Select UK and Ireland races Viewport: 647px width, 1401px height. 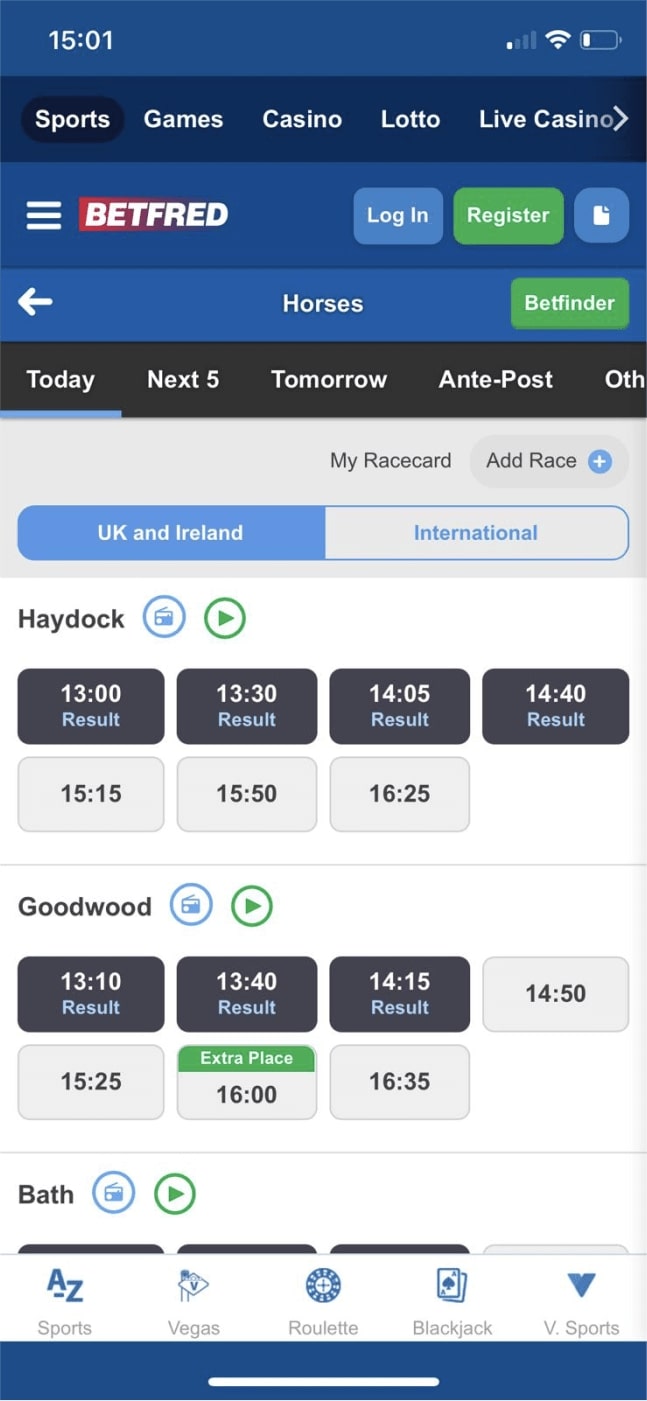pyautogui.click(x=170, y=533)
